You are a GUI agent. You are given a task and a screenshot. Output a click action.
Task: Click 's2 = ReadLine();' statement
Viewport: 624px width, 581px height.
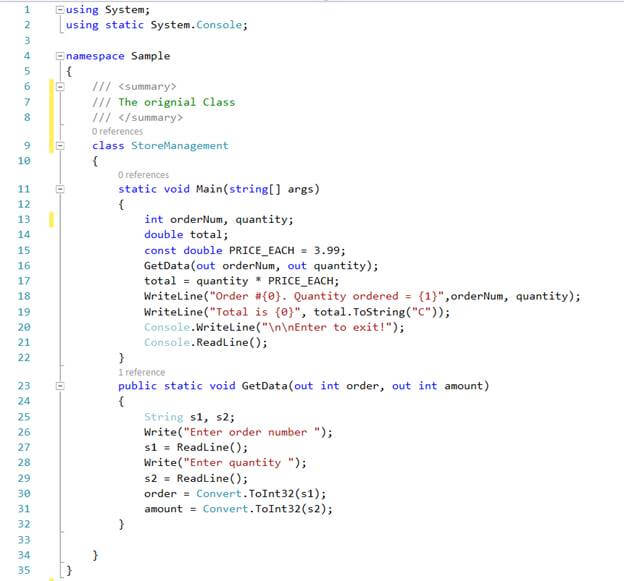coord(196,478)
